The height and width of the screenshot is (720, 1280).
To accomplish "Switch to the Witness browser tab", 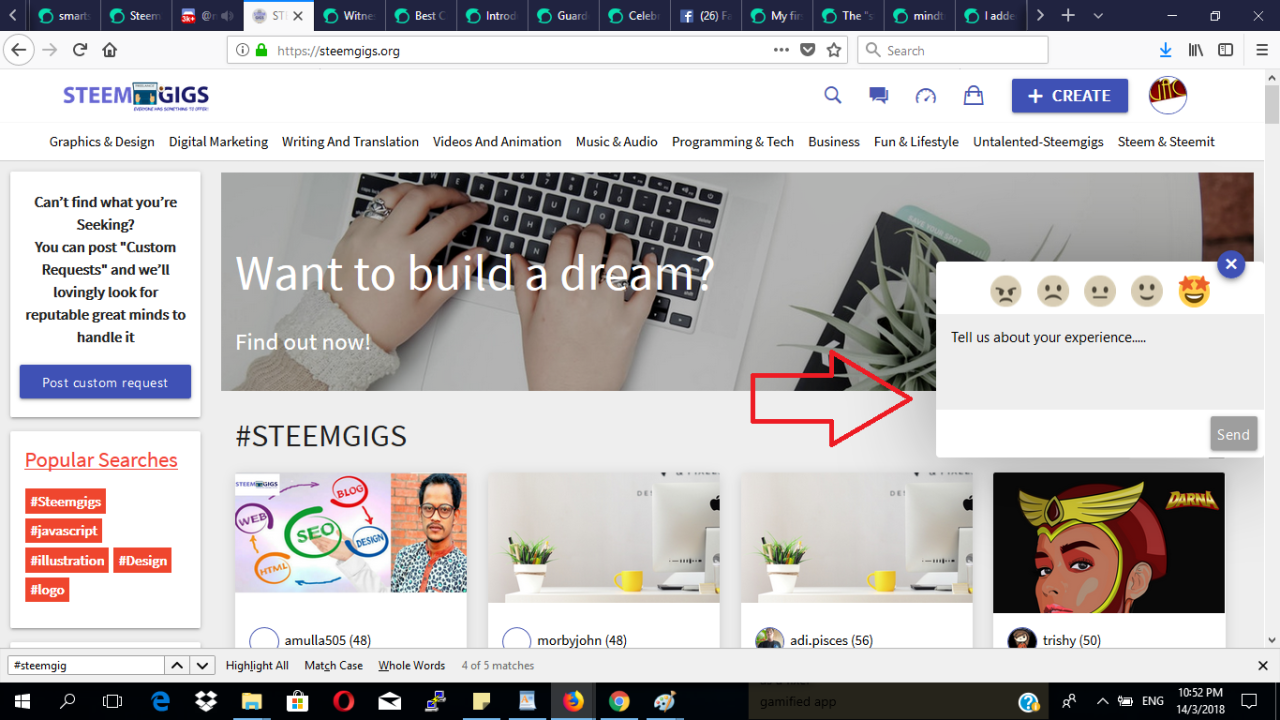I will [347, 16].
